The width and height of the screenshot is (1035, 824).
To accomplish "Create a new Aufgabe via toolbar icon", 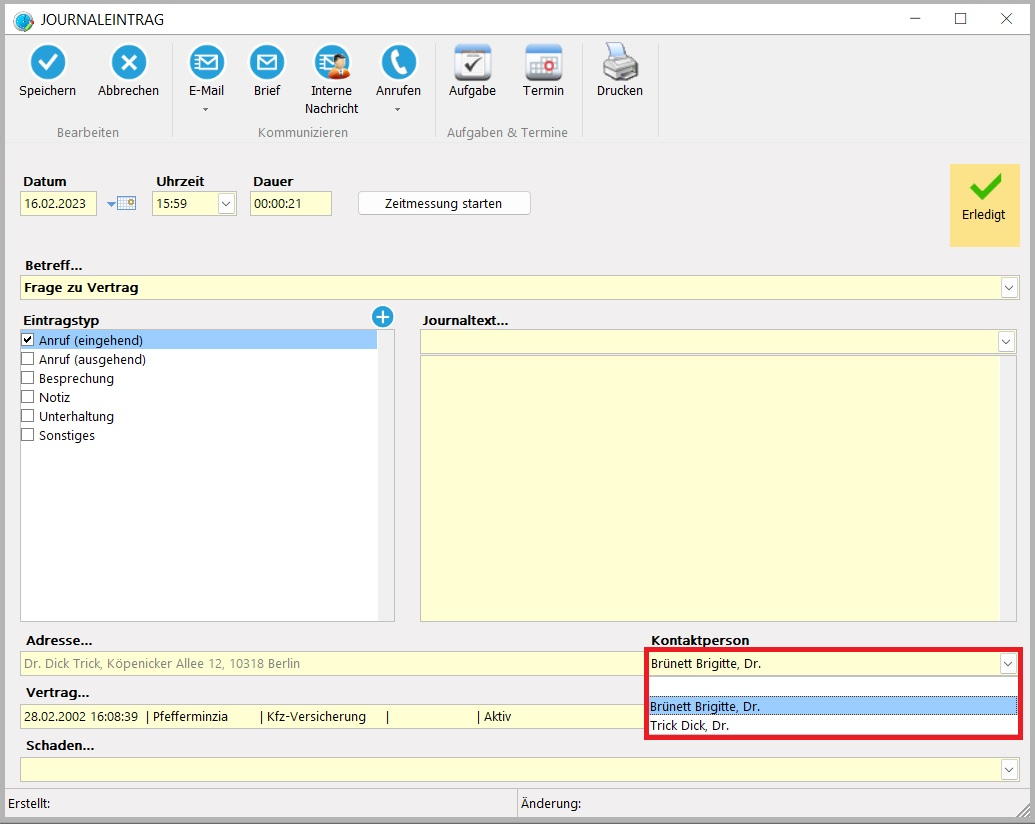I will pyautogui.click(x=472, y=63).
